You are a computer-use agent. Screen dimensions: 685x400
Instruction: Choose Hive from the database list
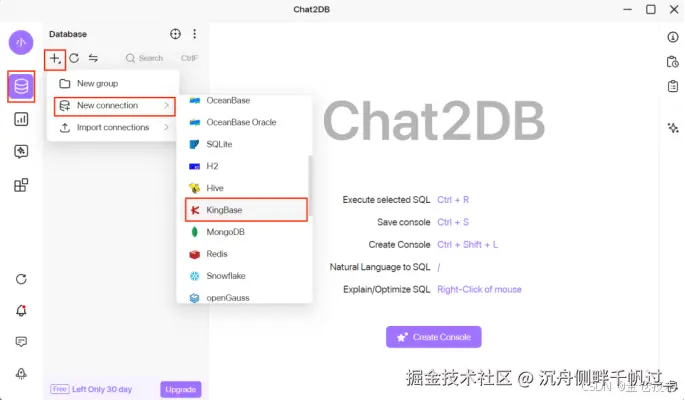point(246,188)
